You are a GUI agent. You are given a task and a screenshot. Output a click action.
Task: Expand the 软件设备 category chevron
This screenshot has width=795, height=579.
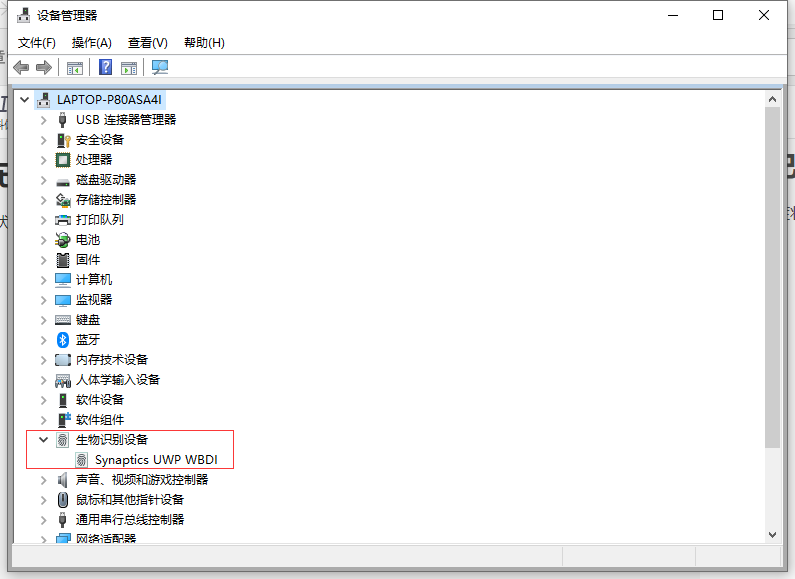click(x=44, y=400)
